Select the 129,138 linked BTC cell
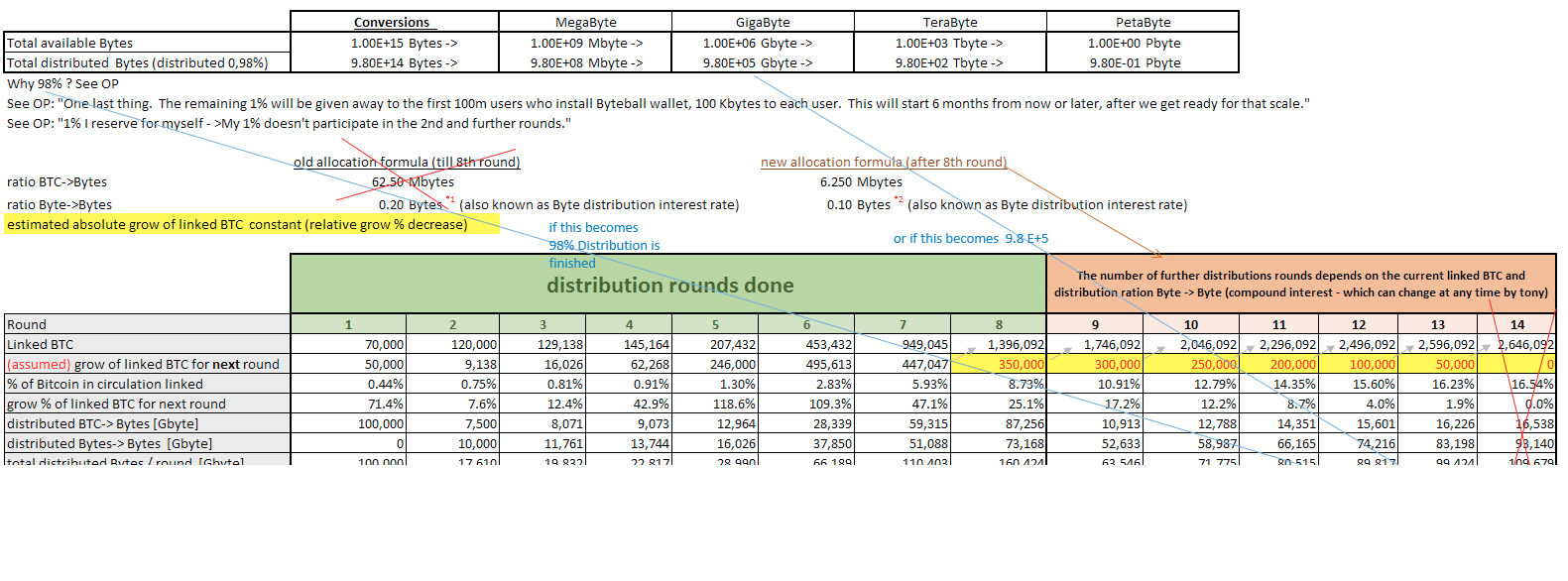The width and height of the screenshot is (1568, 581). point(543,344)
